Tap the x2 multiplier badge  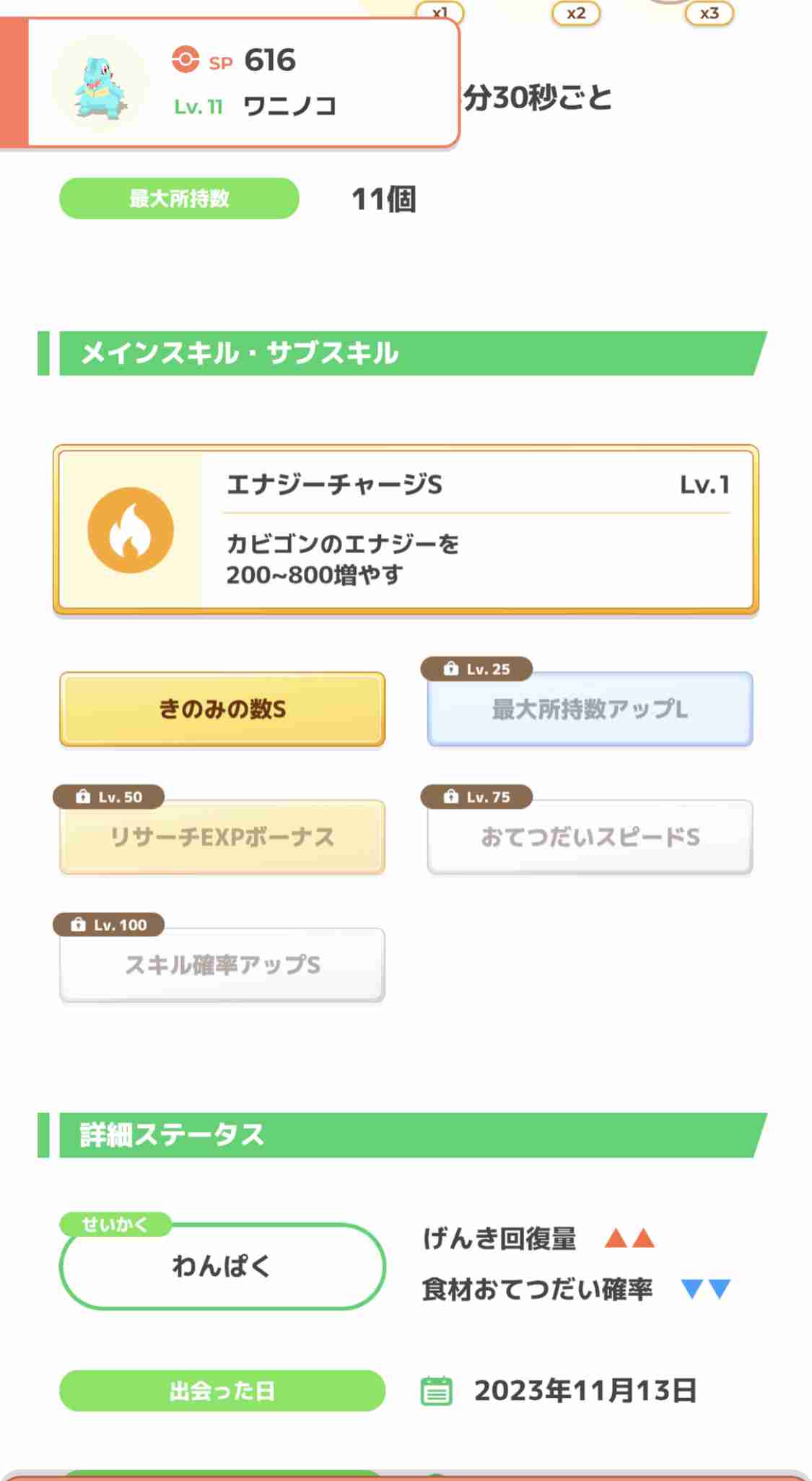click(576, 13)
